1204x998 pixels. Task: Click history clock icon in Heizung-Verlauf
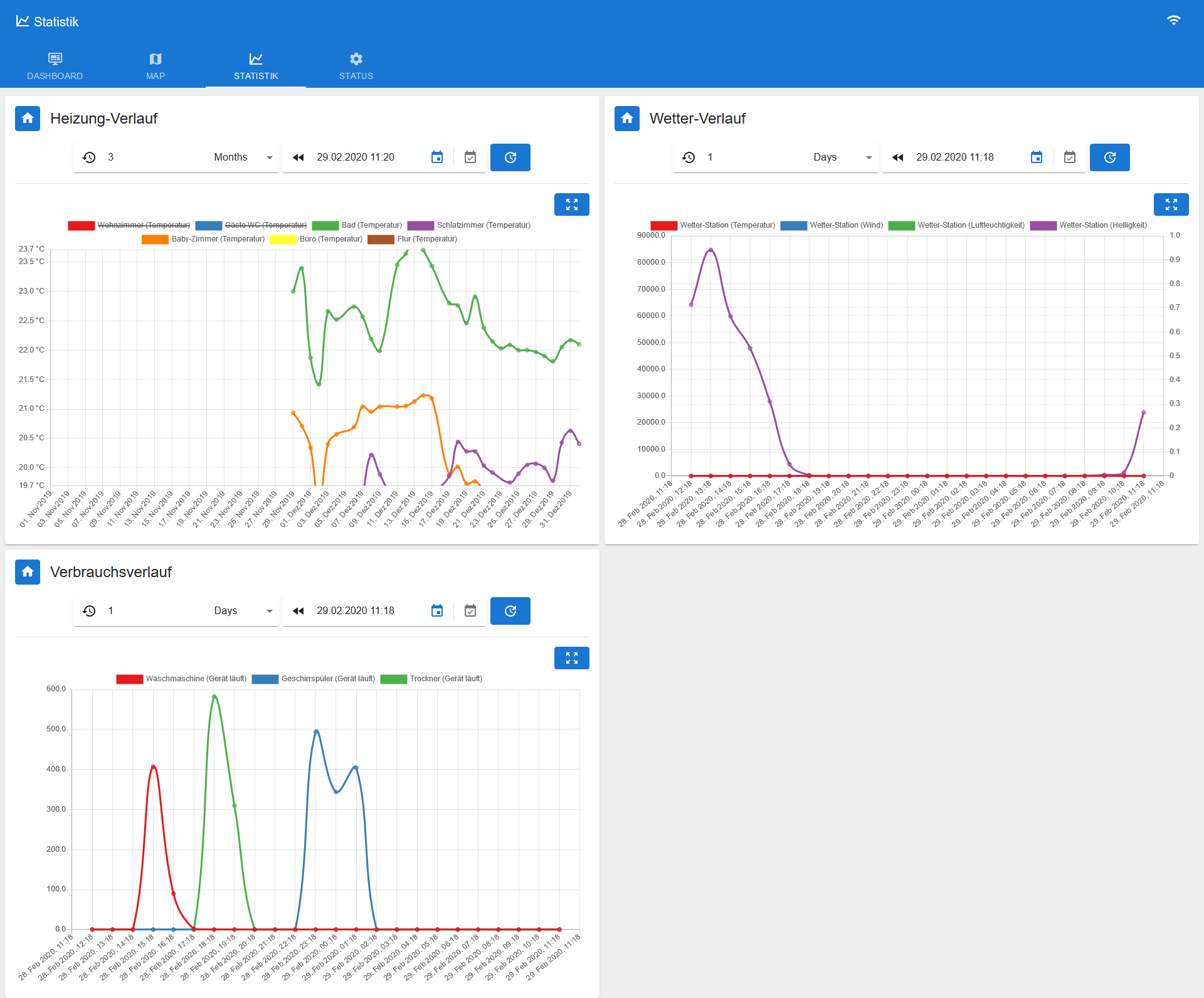[x=89, y=157]
